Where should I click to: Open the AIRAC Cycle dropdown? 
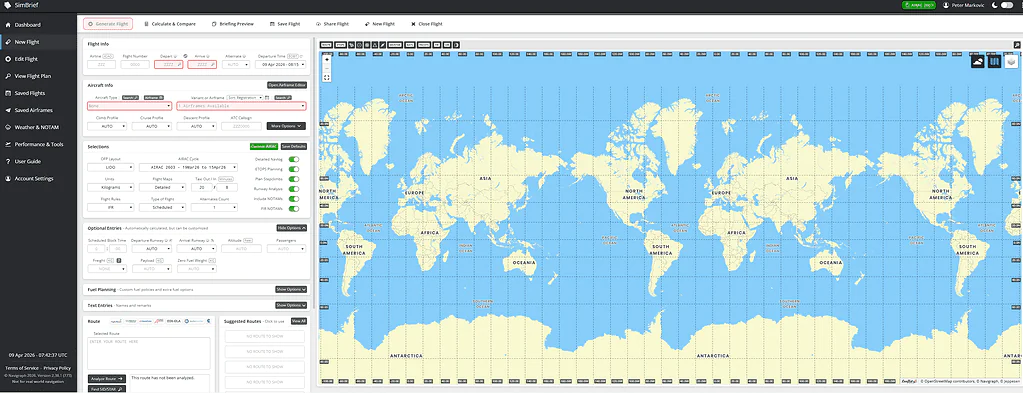[x=188, y=167]
